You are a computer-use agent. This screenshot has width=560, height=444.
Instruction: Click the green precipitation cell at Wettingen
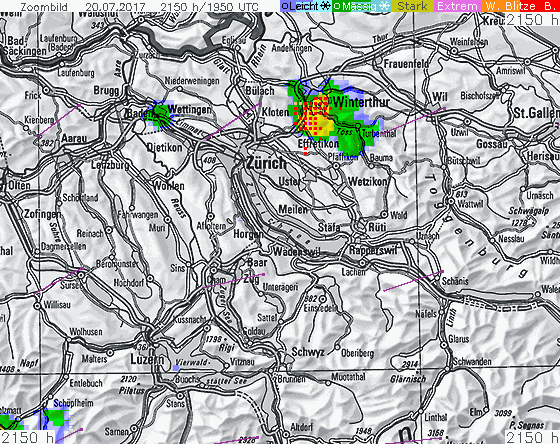tap(158, 114)
